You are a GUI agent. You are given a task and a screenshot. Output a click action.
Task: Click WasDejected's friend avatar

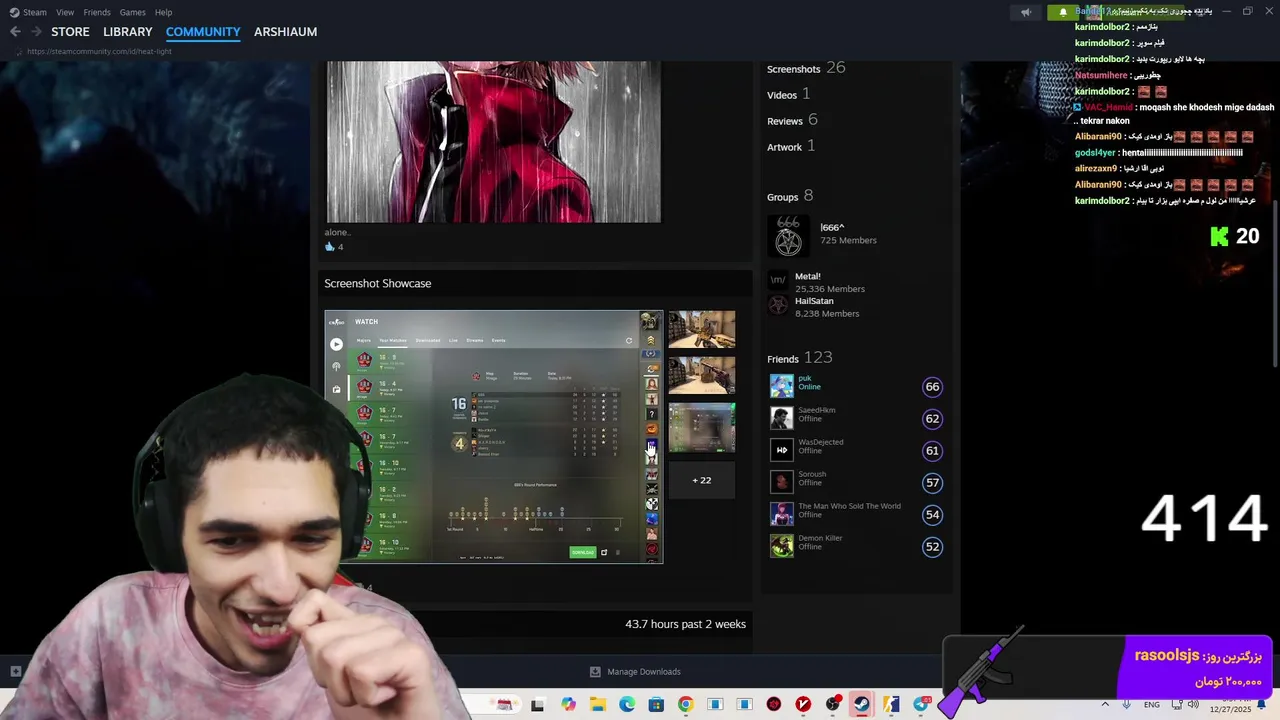pyautogui.click(x=781, y=450)
